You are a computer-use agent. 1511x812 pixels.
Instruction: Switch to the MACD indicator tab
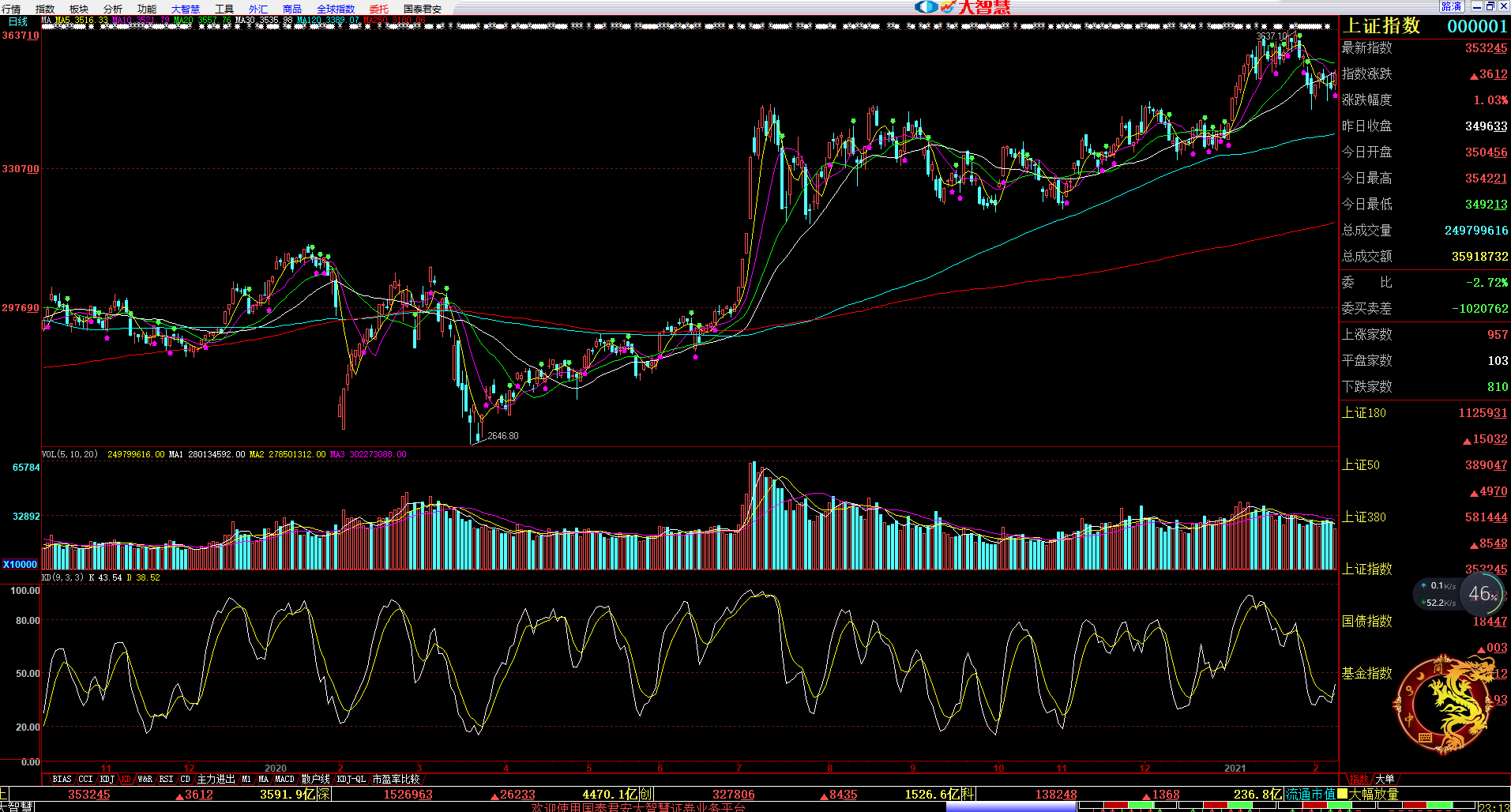coord(284,779)
